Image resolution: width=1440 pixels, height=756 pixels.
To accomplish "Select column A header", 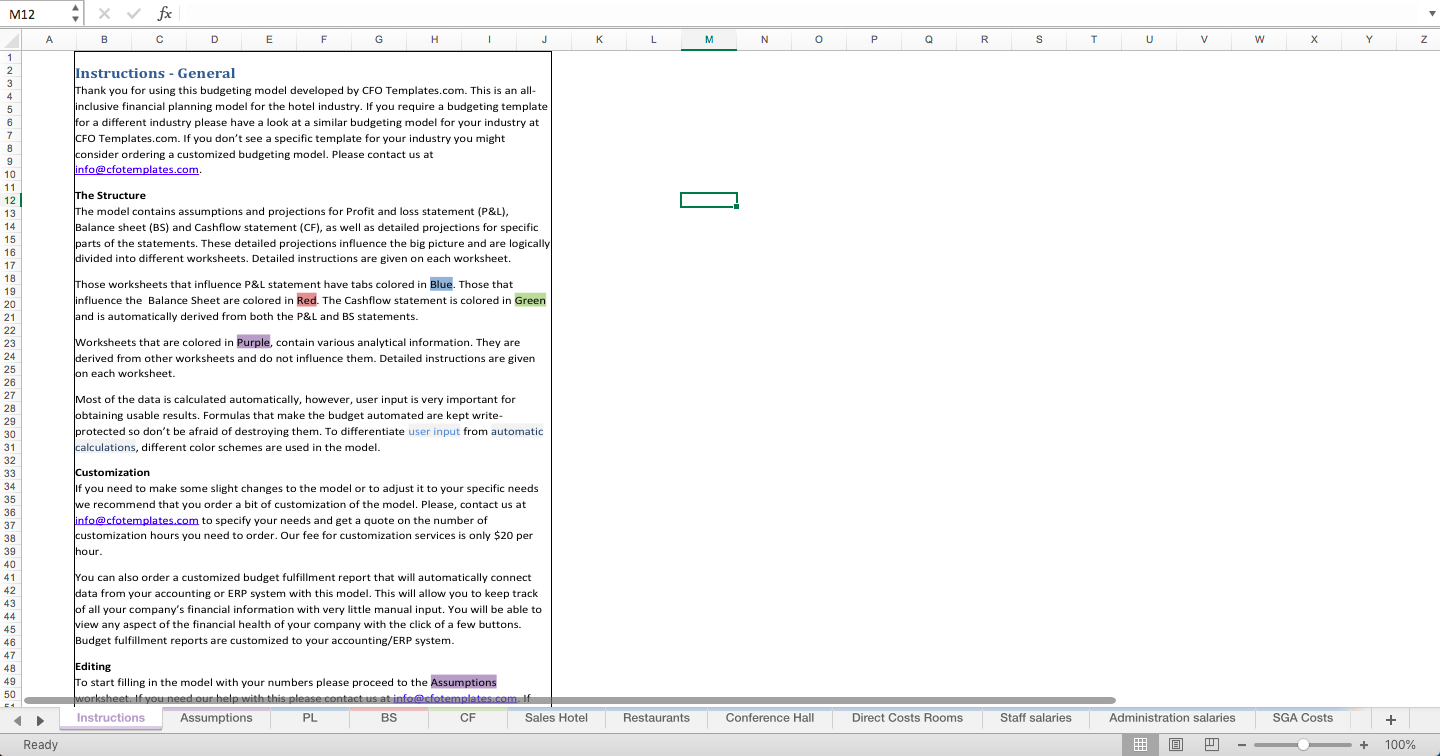I will pyautogui.click(x=48, y=40).
